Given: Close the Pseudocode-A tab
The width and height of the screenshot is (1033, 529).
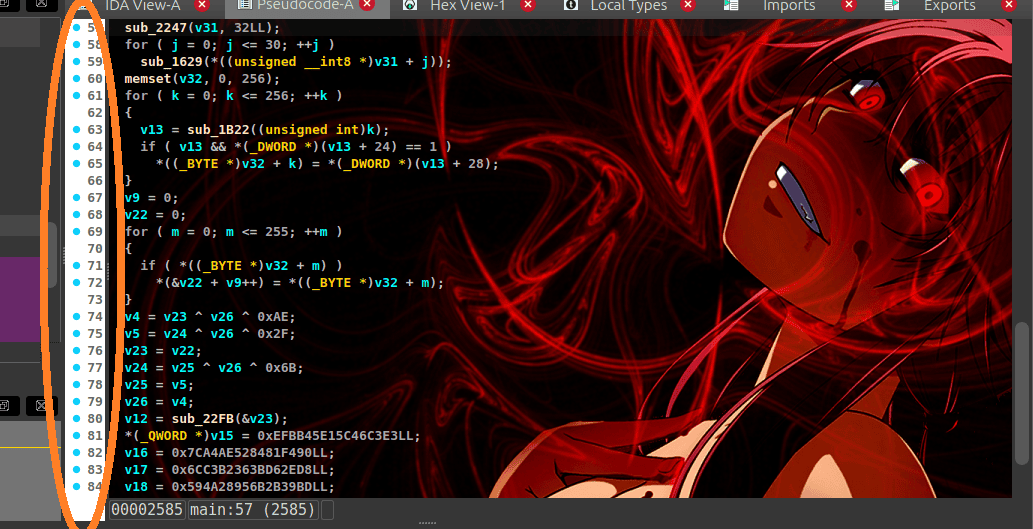Looking at the screenshot, I should (x=368, y=5).
